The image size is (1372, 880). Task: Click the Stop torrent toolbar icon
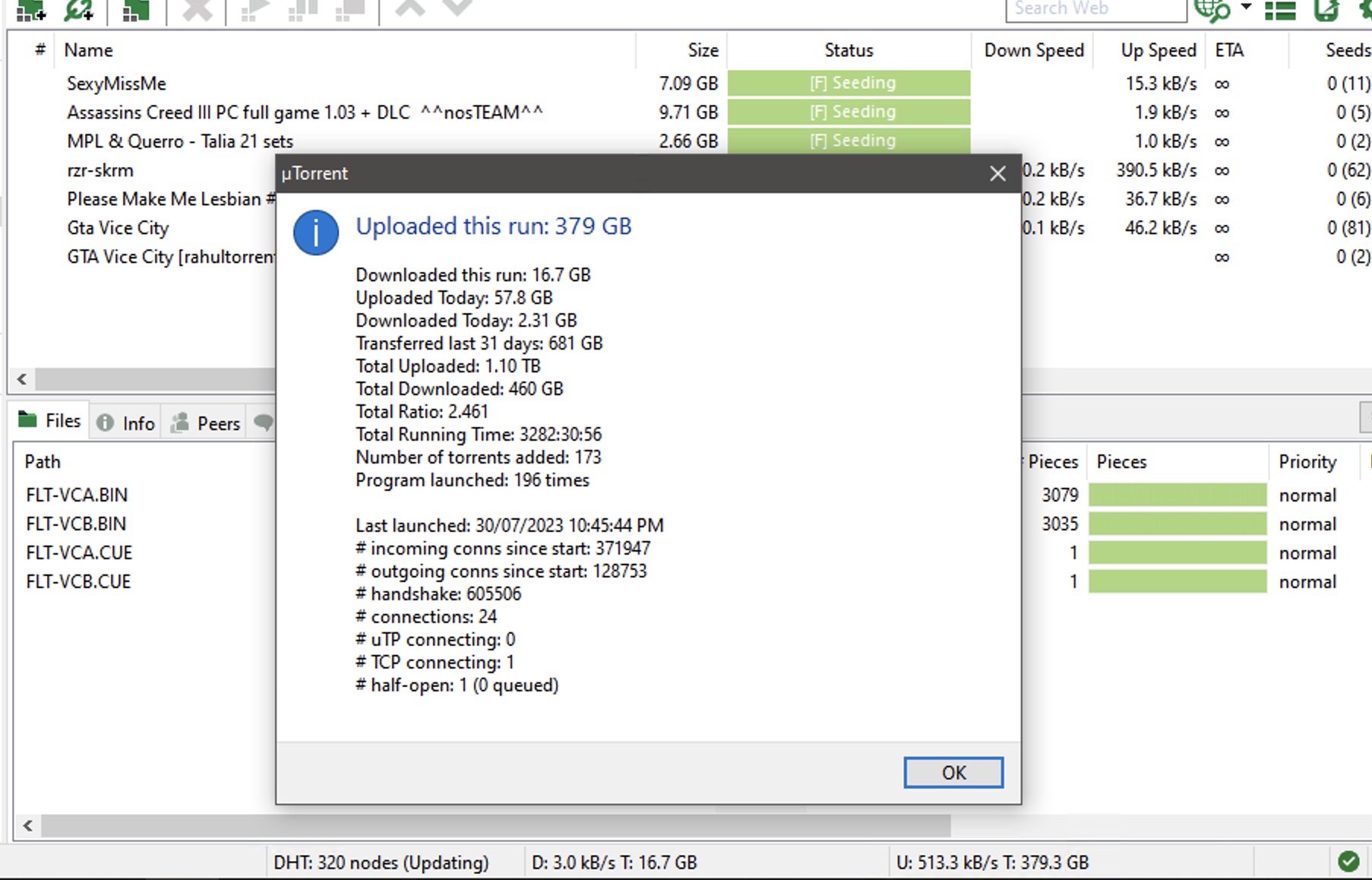350,10
